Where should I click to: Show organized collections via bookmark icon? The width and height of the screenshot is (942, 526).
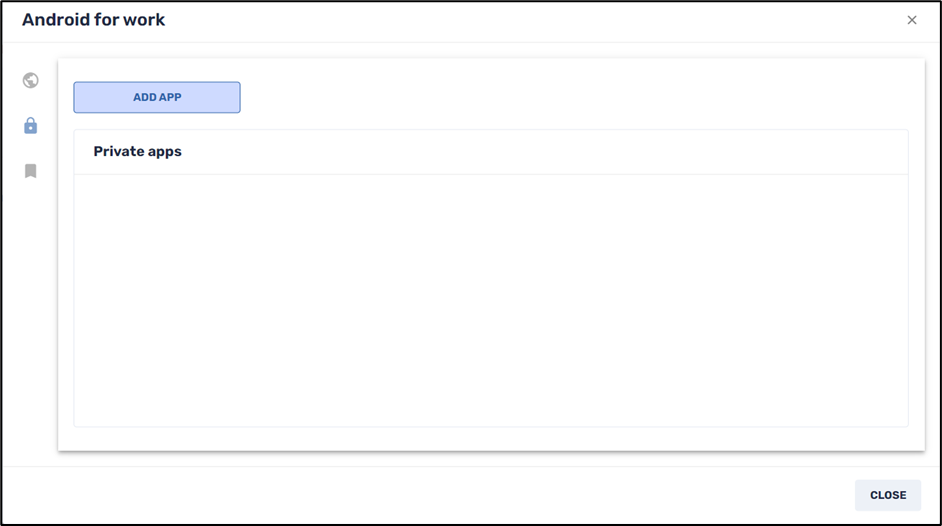(x=31, y=171)
